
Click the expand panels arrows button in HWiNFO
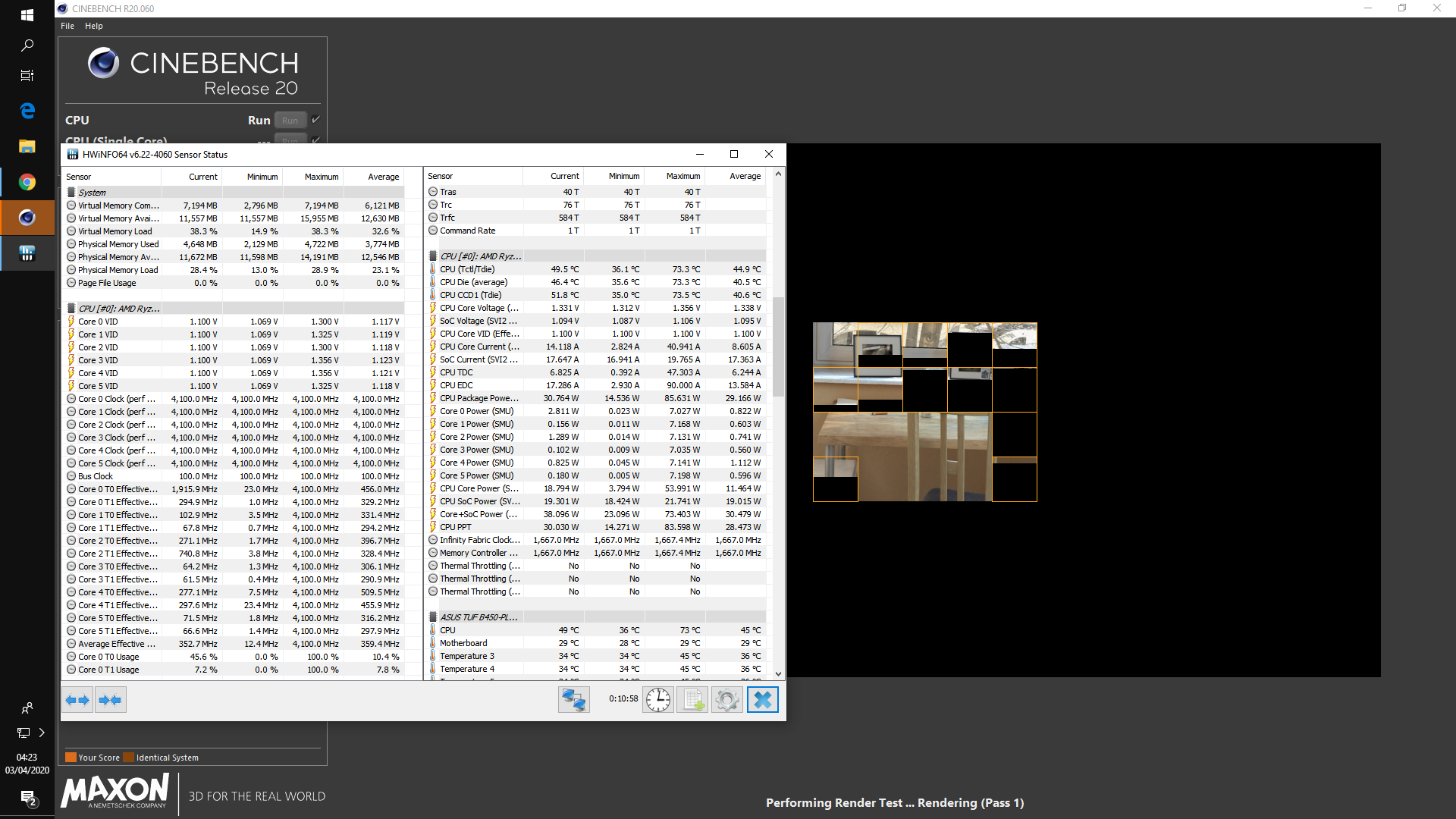coord(77,700)
